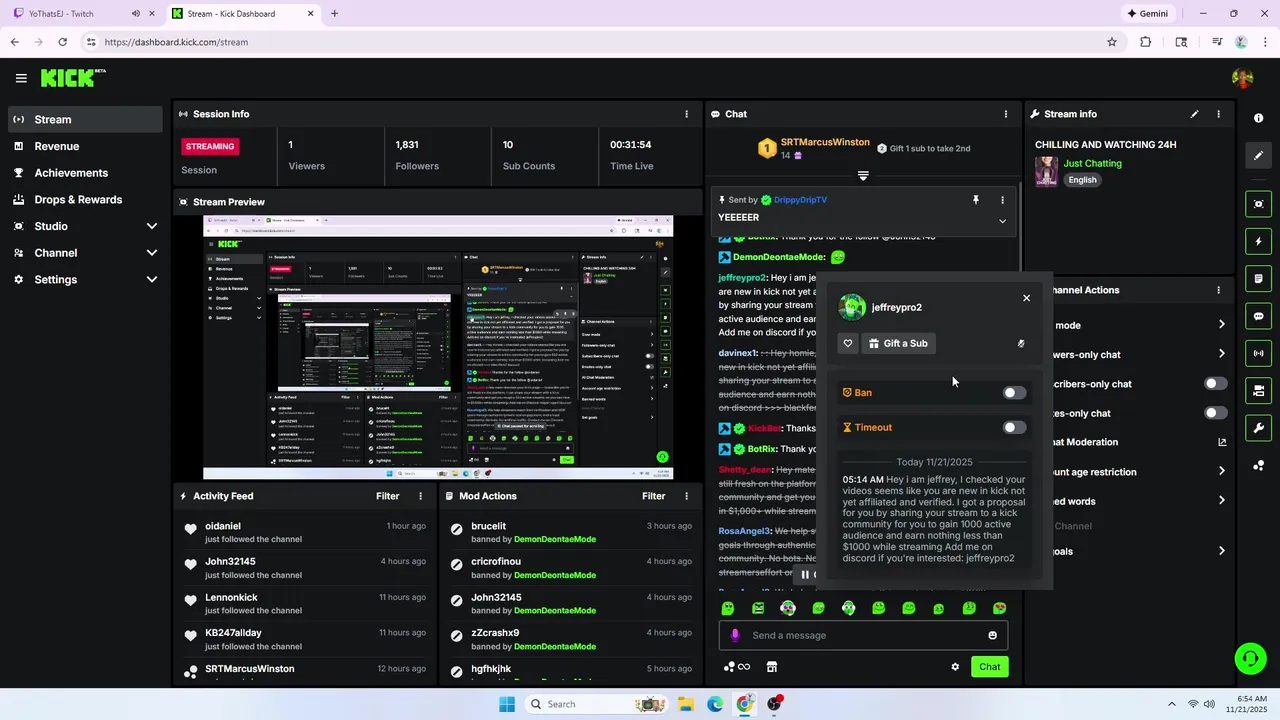Click the shop icon below the message box
This screenshot has height=720, width=1280.
pos(772,667)
